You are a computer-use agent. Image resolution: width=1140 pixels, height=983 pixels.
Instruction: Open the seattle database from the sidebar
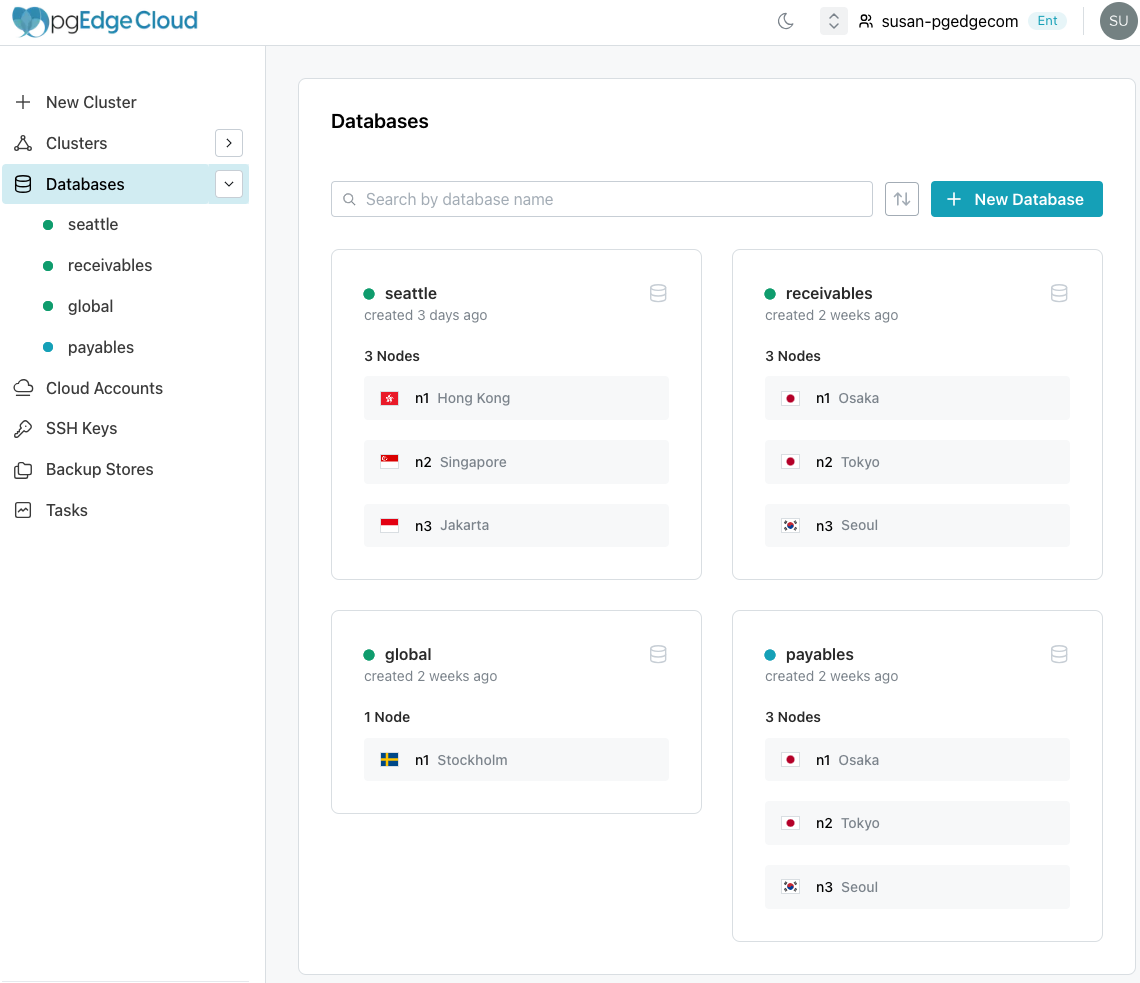tap(93, 224)
